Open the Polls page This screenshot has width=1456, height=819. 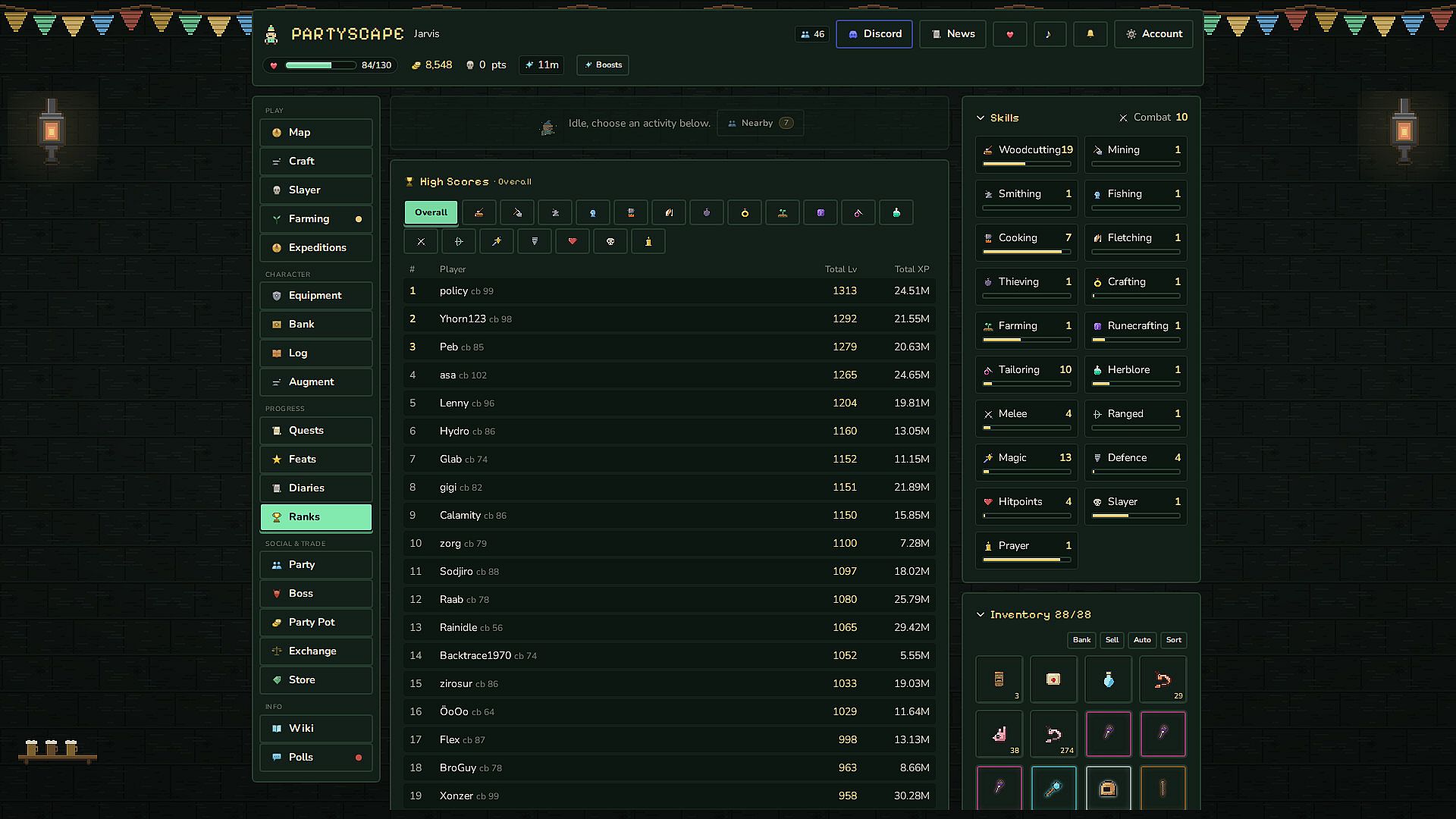[316, 758]
